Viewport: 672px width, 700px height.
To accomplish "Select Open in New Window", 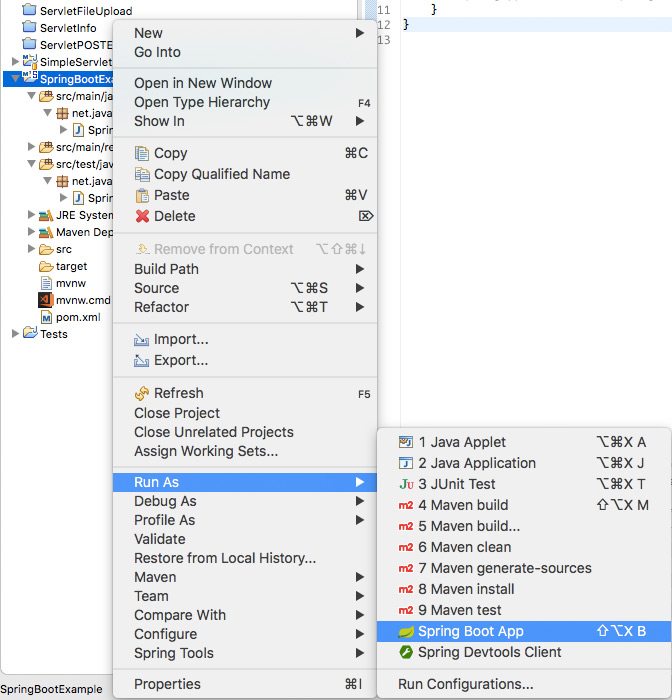I will (245, 83).
